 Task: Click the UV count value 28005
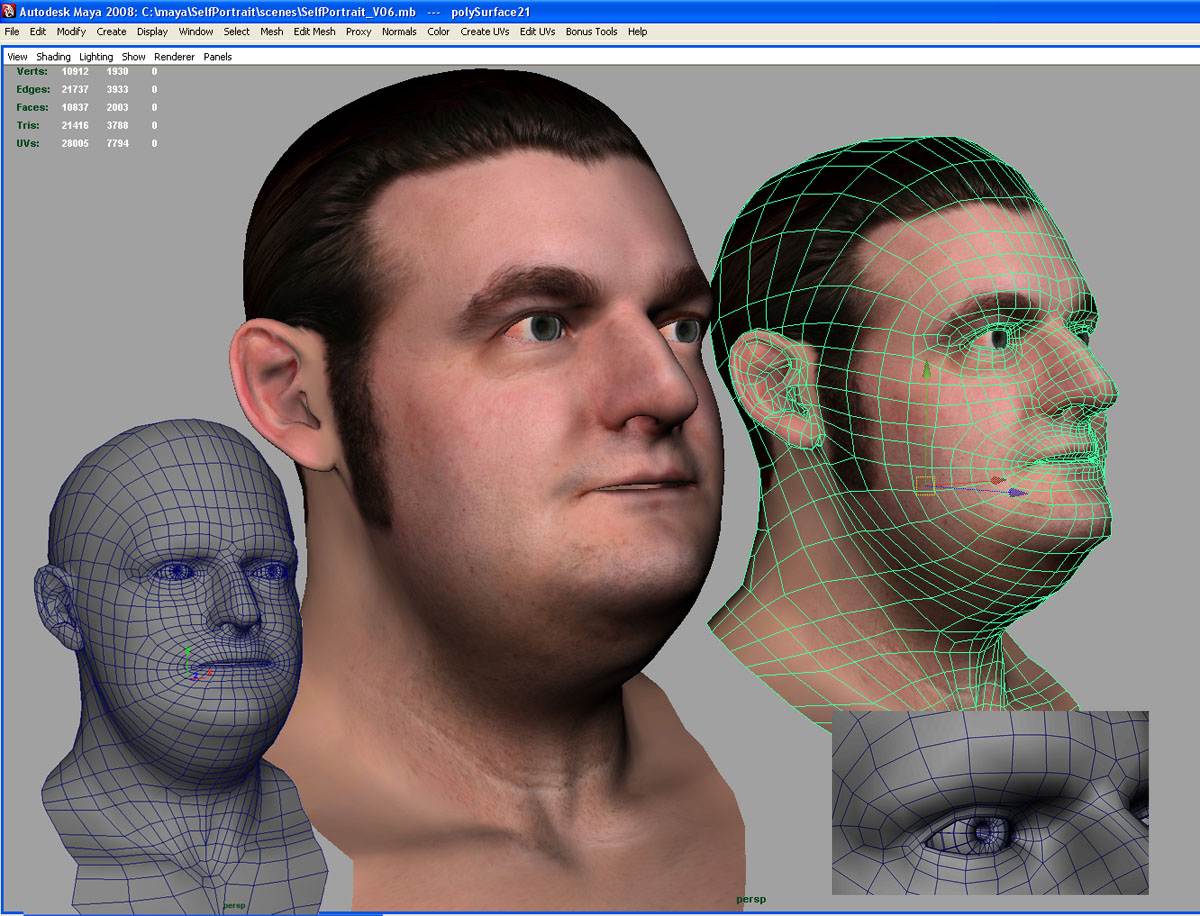coord(76,144)
